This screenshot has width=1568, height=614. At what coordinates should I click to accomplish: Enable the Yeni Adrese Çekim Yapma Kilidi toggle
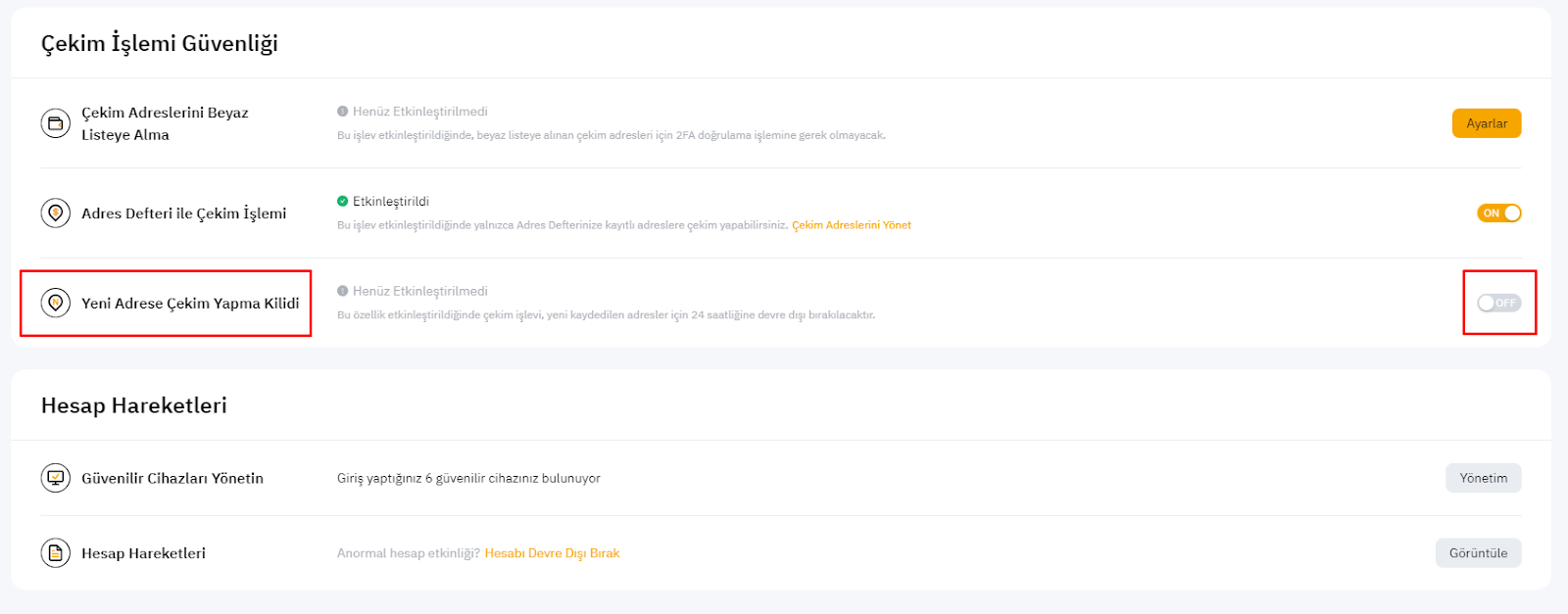(x=1498, y=303)
